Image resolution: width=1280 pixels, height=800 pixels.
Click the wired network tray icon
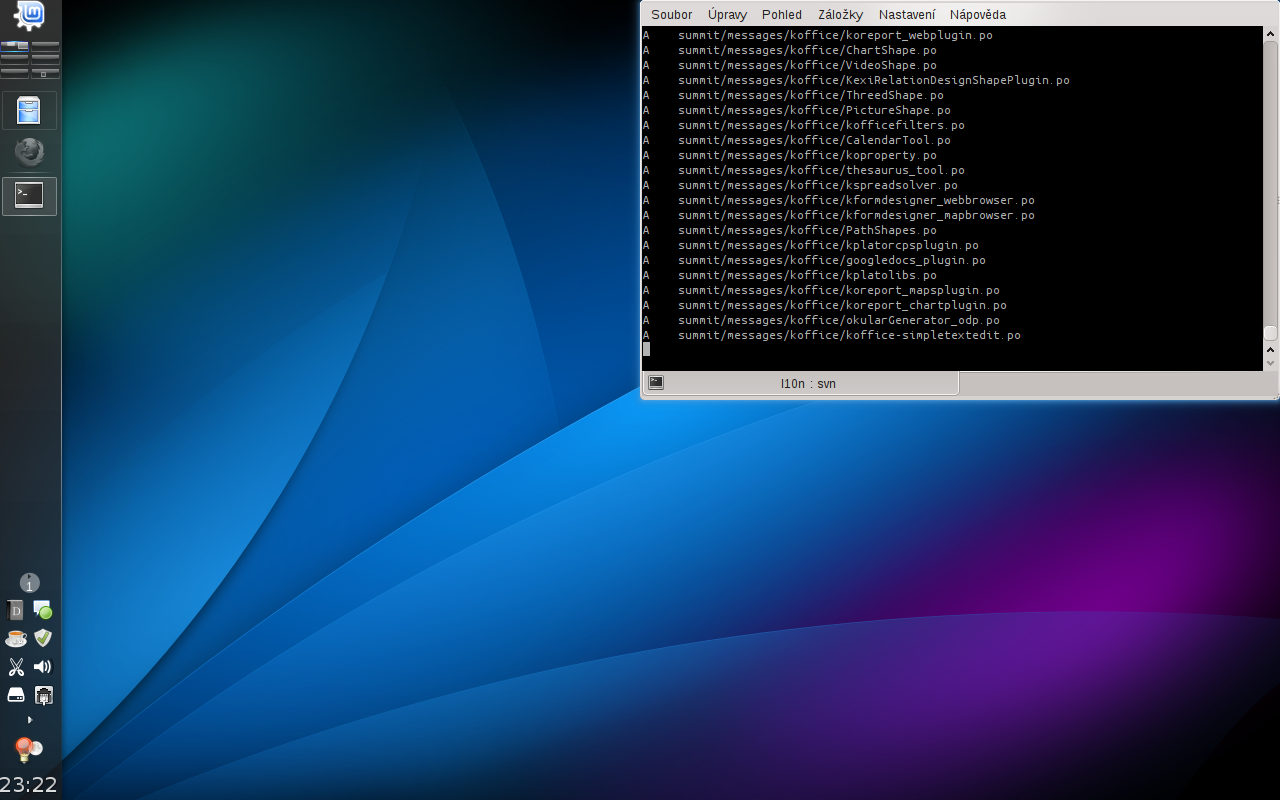(x=43, y=695)
